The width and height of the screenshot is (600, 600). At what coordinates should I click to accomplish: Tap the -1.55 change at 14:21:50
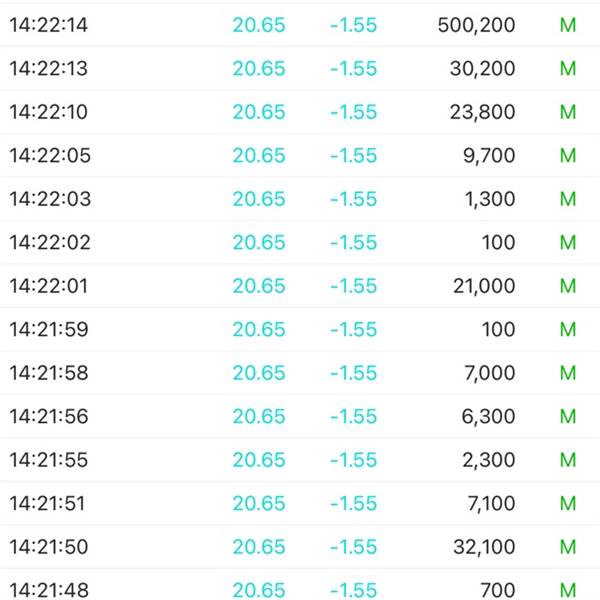click(x=354, y=547)
